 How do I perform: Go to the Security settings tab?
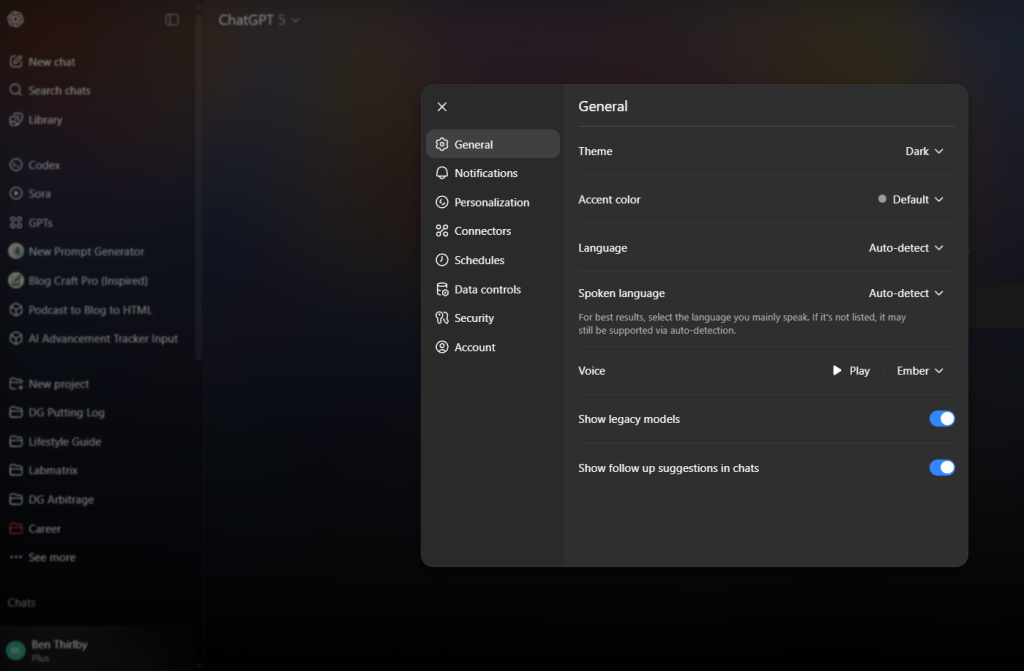tap(473, 318)
